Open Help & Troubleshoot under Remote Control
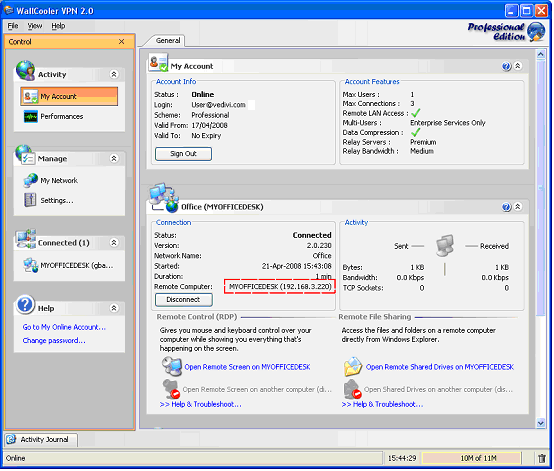This screenshot has height=471, width=554. click(200, 404)
